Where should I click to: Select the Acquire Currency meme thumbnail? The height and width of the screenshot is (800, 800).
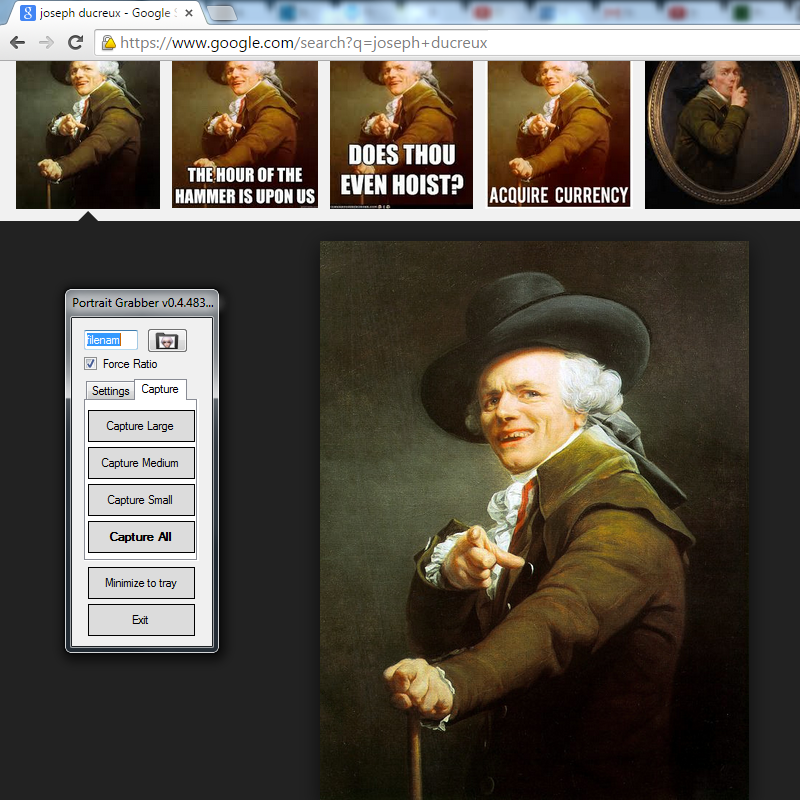click(559, 135)
